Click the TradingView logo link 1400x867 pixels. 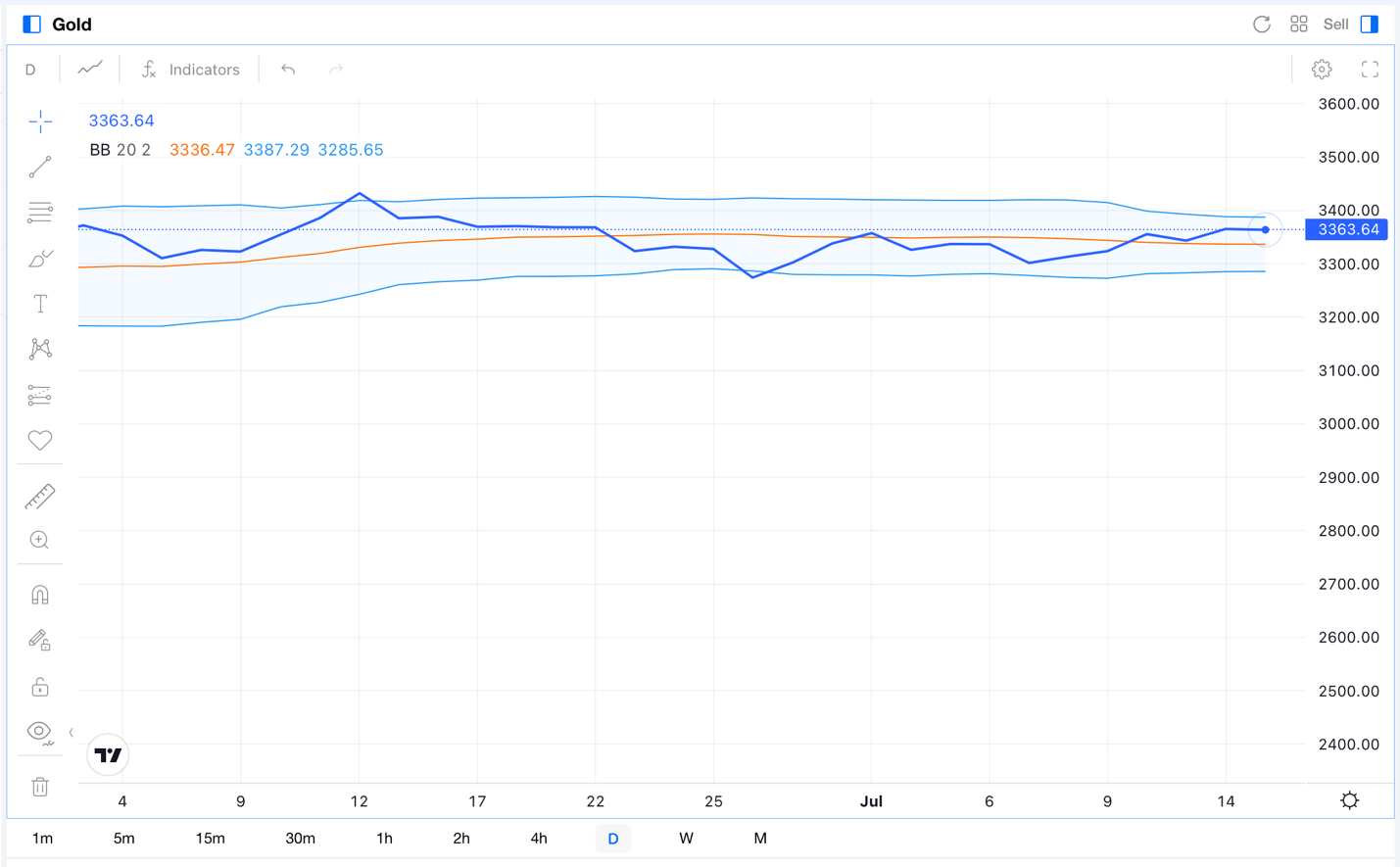108,755
